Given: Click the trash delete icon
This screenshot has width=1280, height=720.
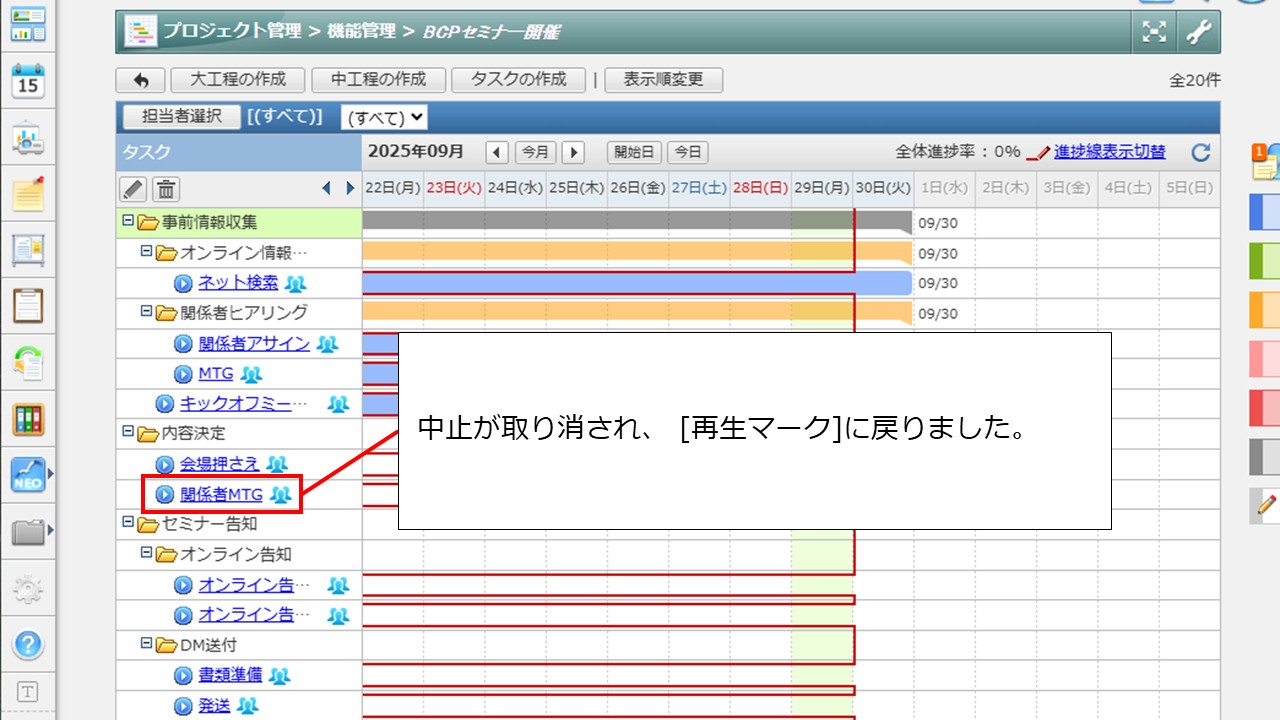Looking at the screenshot, I should (x=166, y=188).
